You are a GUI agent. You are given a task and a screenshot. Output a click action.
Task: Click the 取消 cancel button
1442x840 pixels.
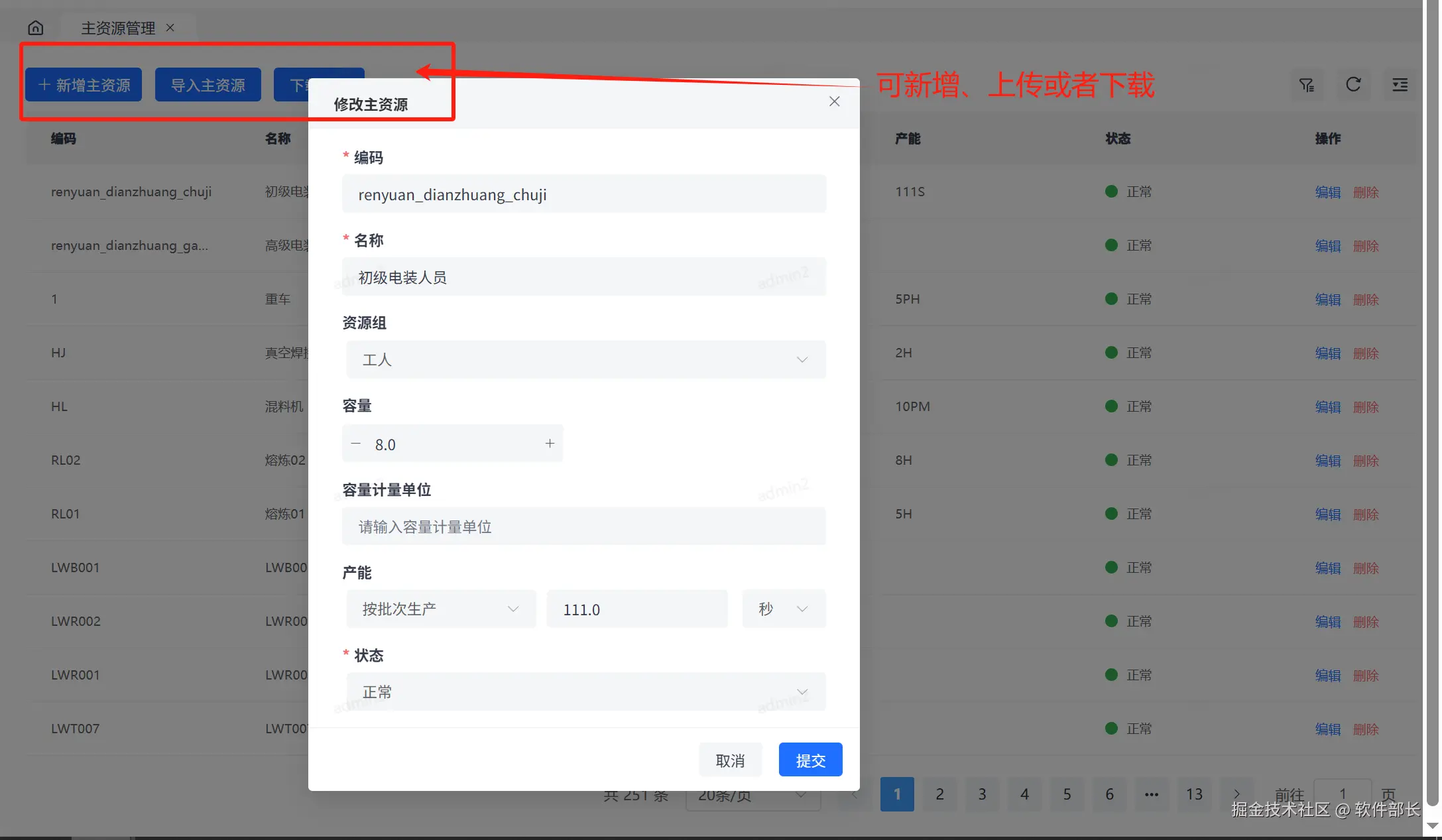(x=730, y=760)
